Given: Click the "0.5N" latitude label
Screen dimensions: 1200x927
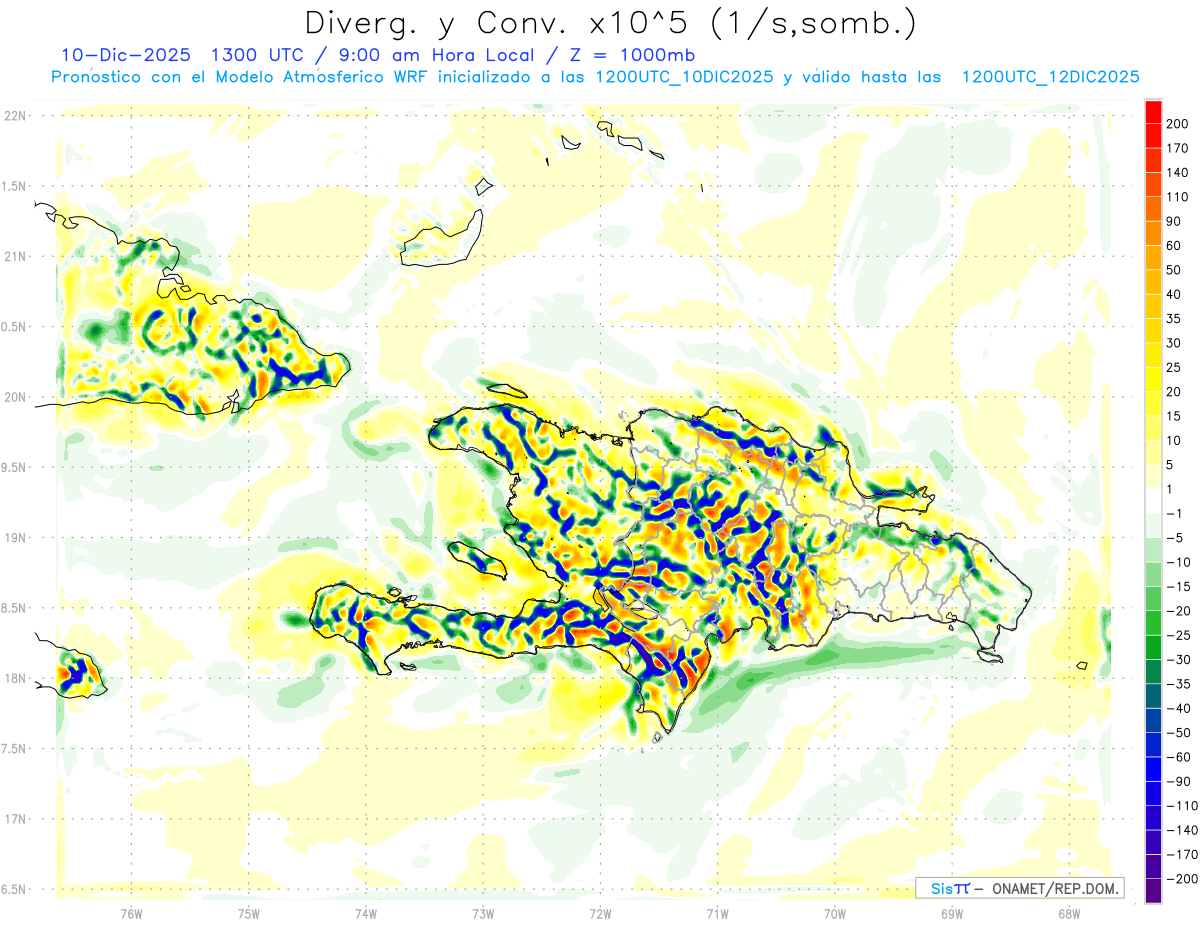Looking at the screenshot, I should point(15,327).
